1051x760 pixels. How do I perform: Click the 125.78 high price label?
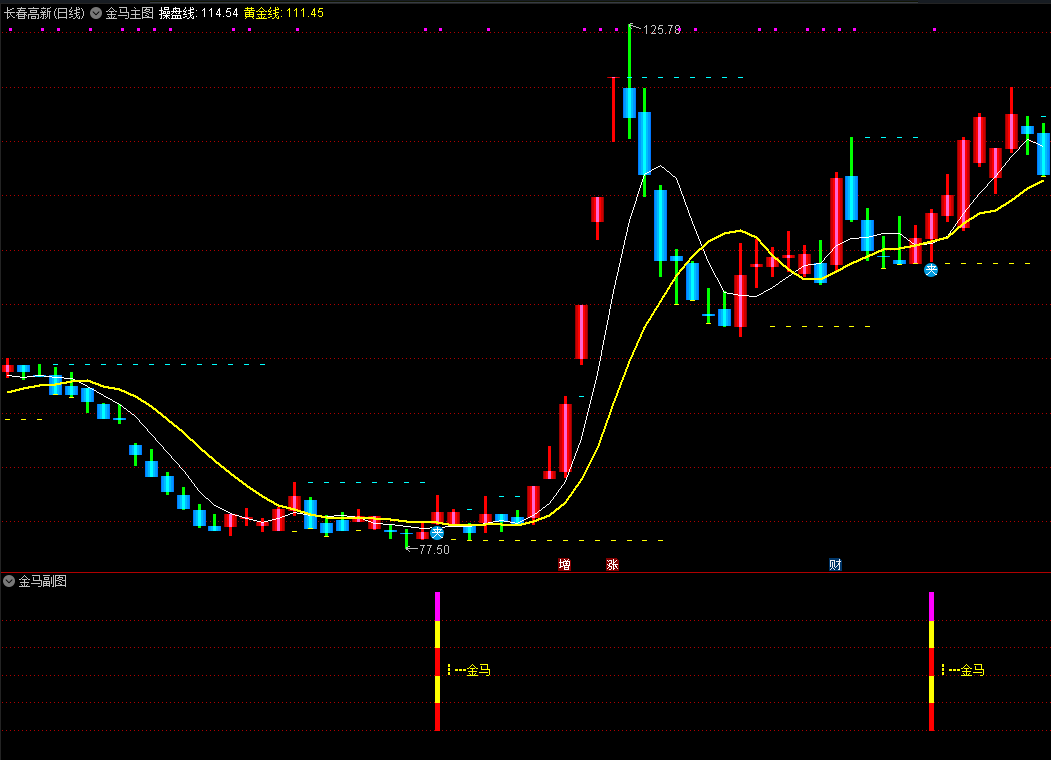[x=661, y=30]
